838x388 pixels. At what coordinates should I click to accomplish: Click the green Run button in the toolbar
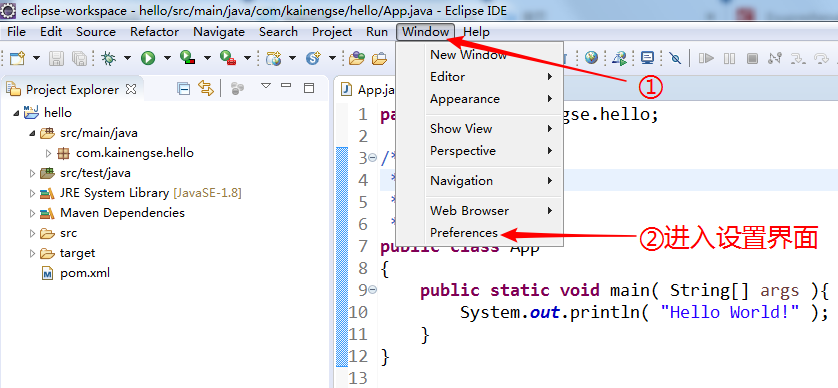[x=148, y=58]
